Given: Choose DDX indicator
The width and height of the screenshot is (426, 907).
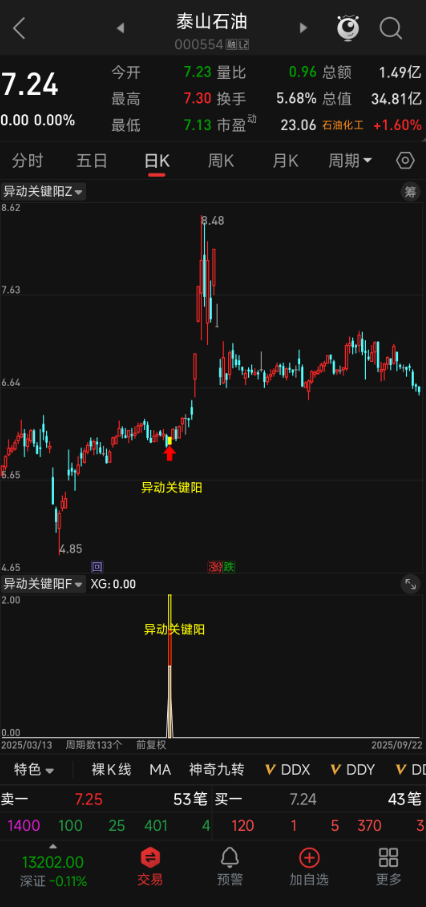Looking at the screenshot, I should pos(288,769).
